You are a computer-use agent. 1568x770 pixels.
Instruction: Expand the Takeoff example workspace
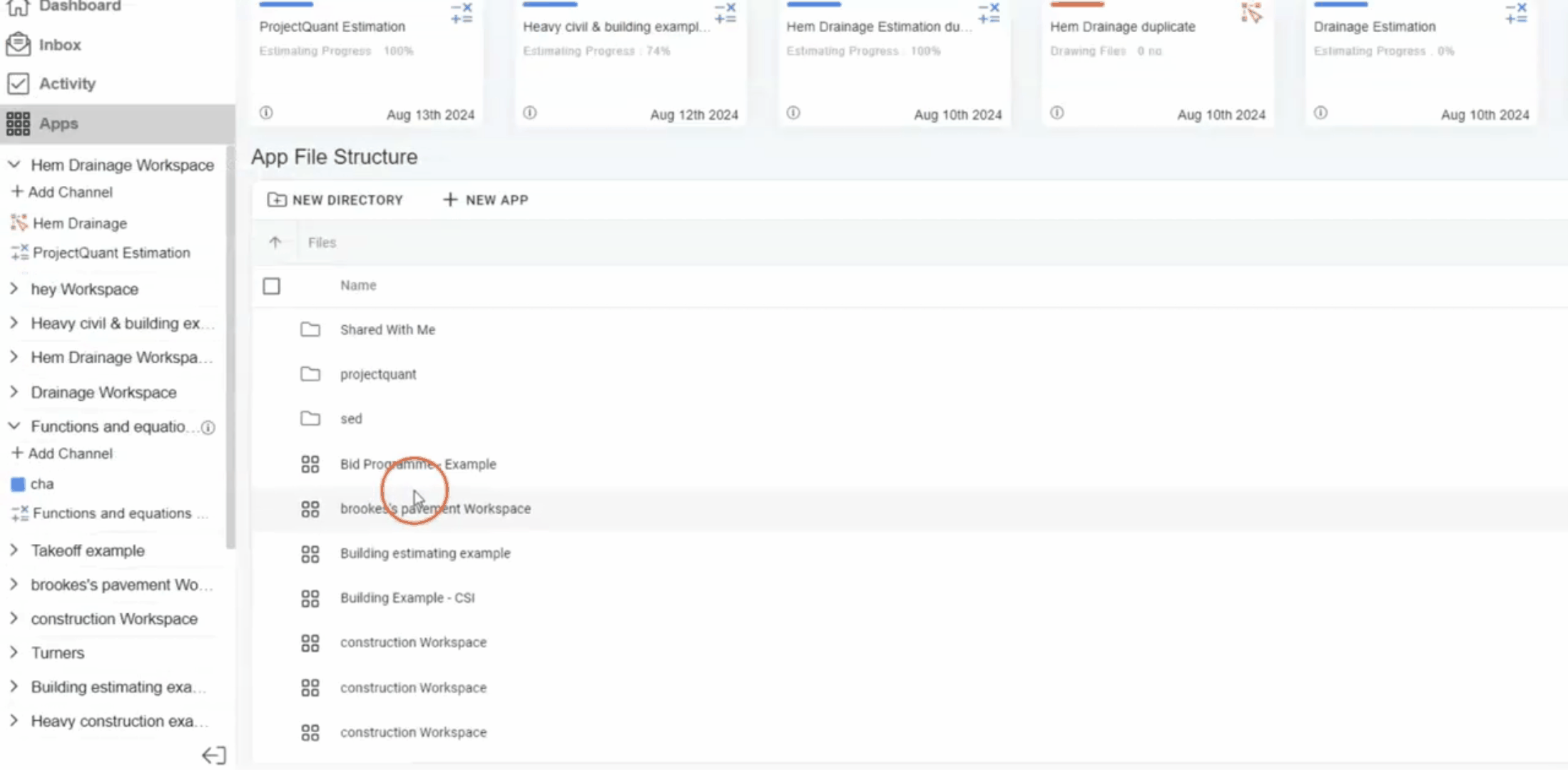14,550
